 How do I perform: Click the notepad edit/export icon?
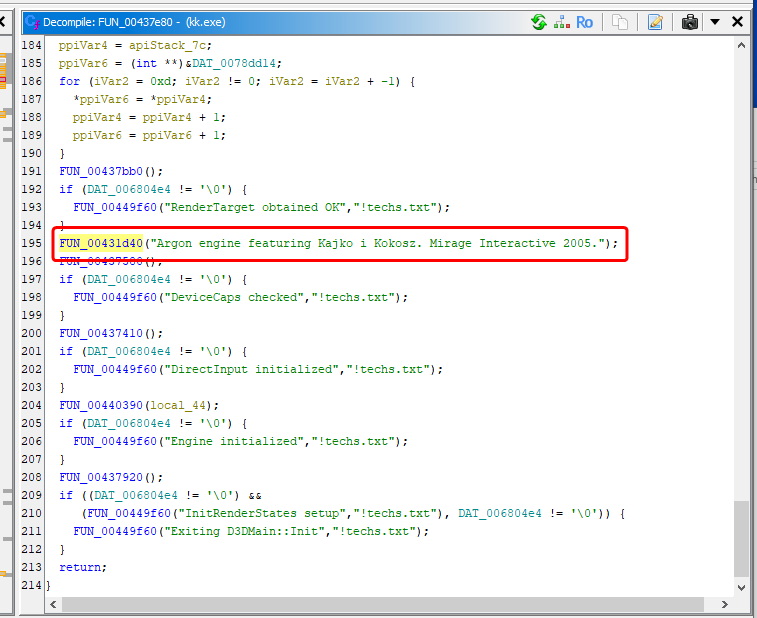[655, 22]
